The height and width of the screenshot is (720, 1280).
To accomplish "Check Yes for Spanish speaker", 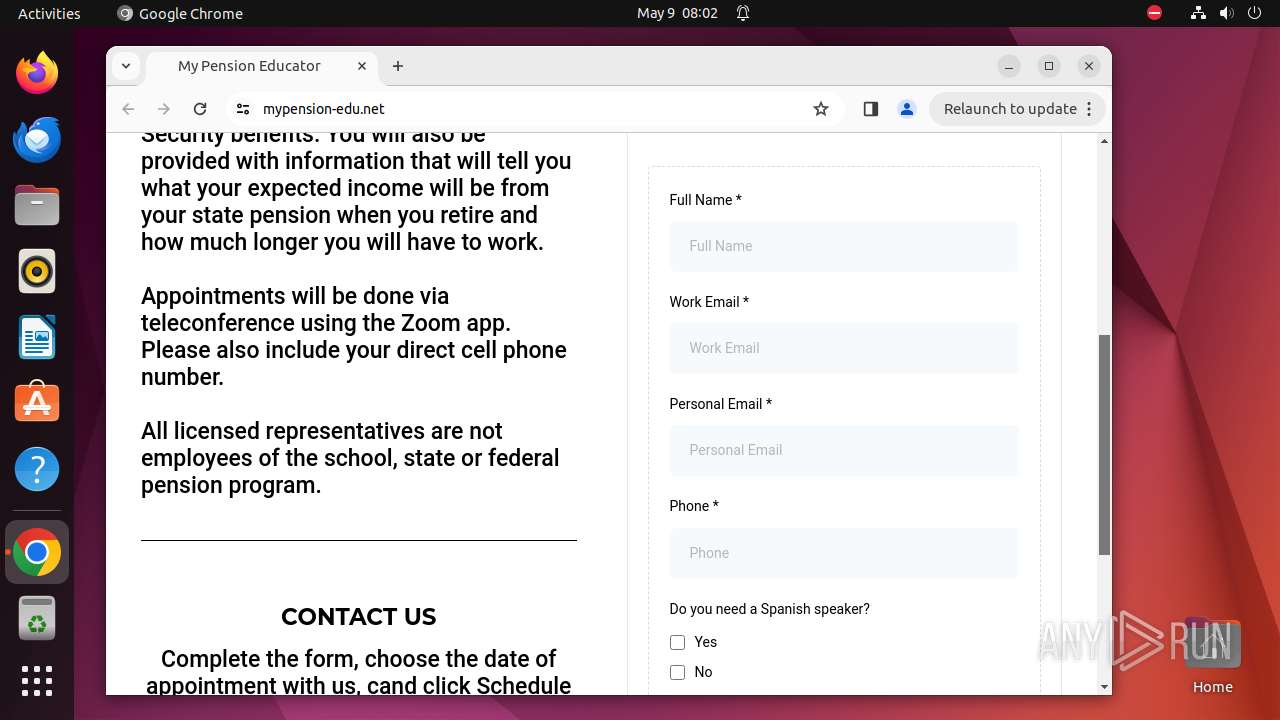I will (677, 642).
